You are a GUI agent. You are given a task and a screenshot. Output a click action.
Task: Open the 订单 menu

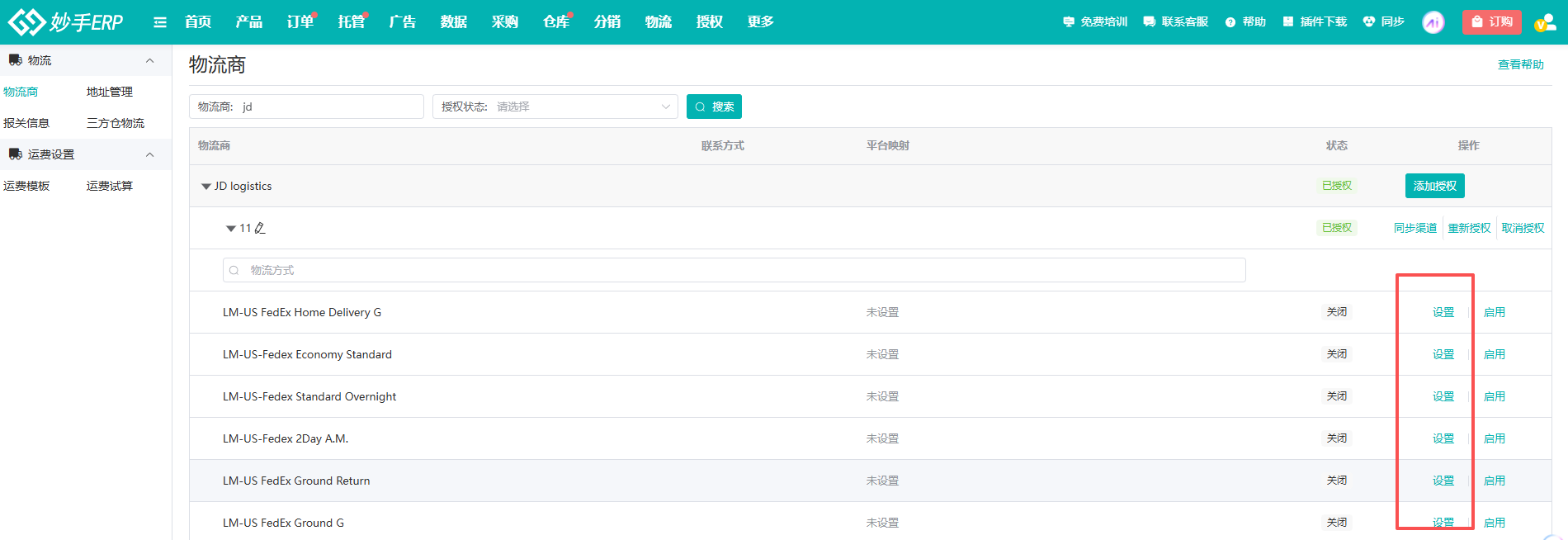[x=300, y=21]
